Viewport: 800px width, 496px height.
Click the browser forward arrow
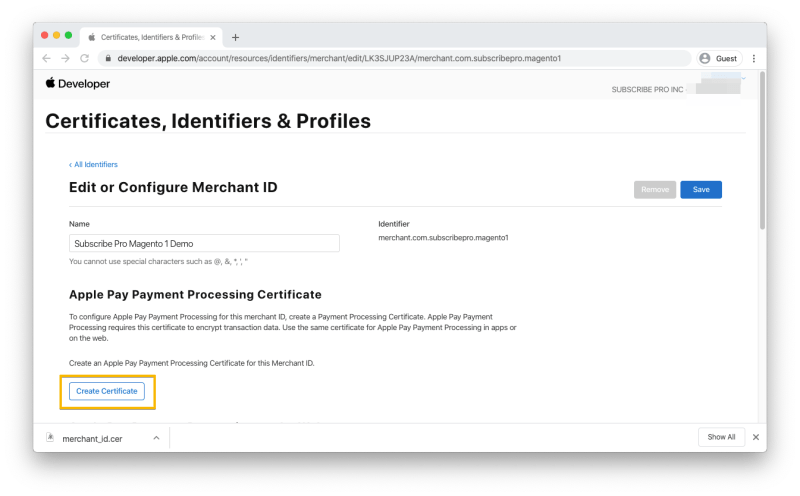tap(65, 58)
